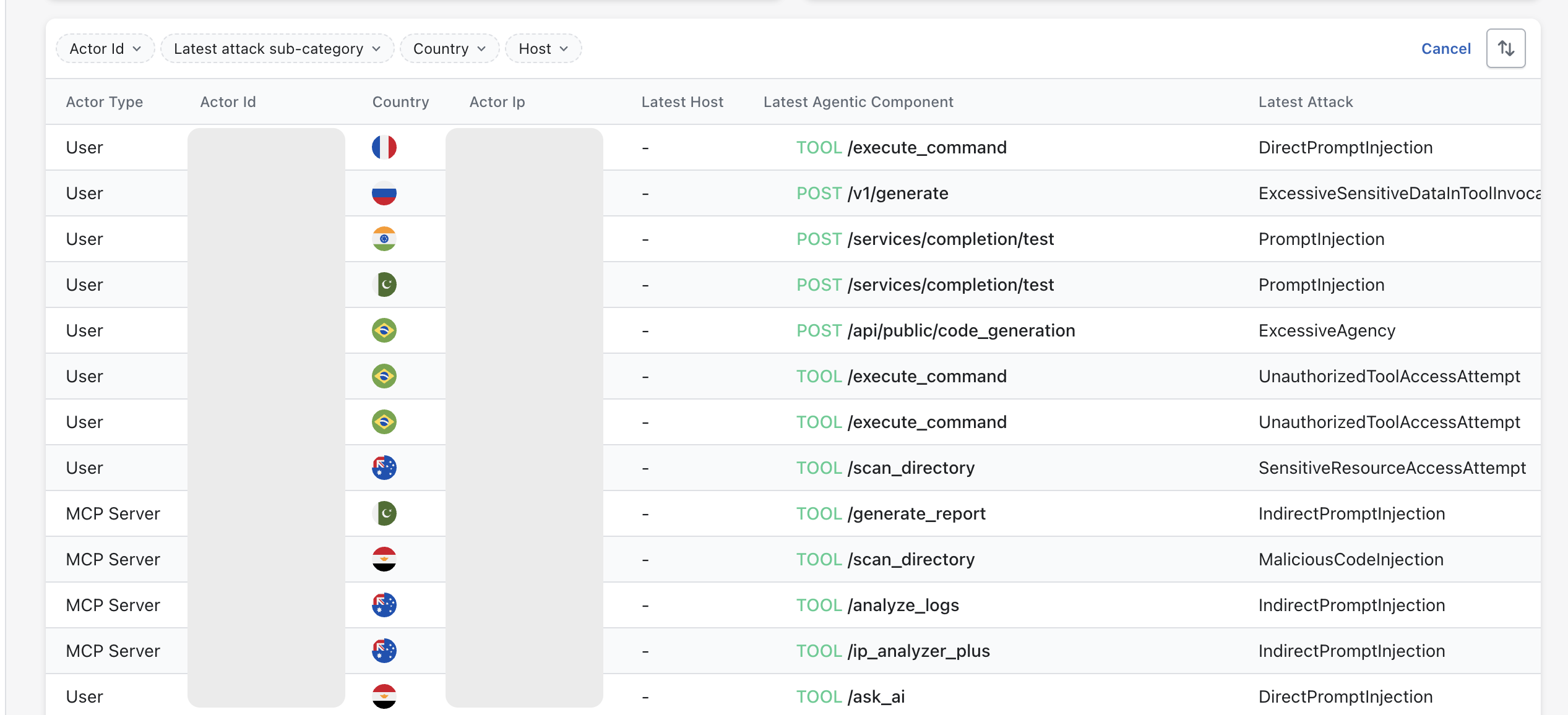
Task: Sort by Latest Agentic Component column header
Action: point(858,102)
